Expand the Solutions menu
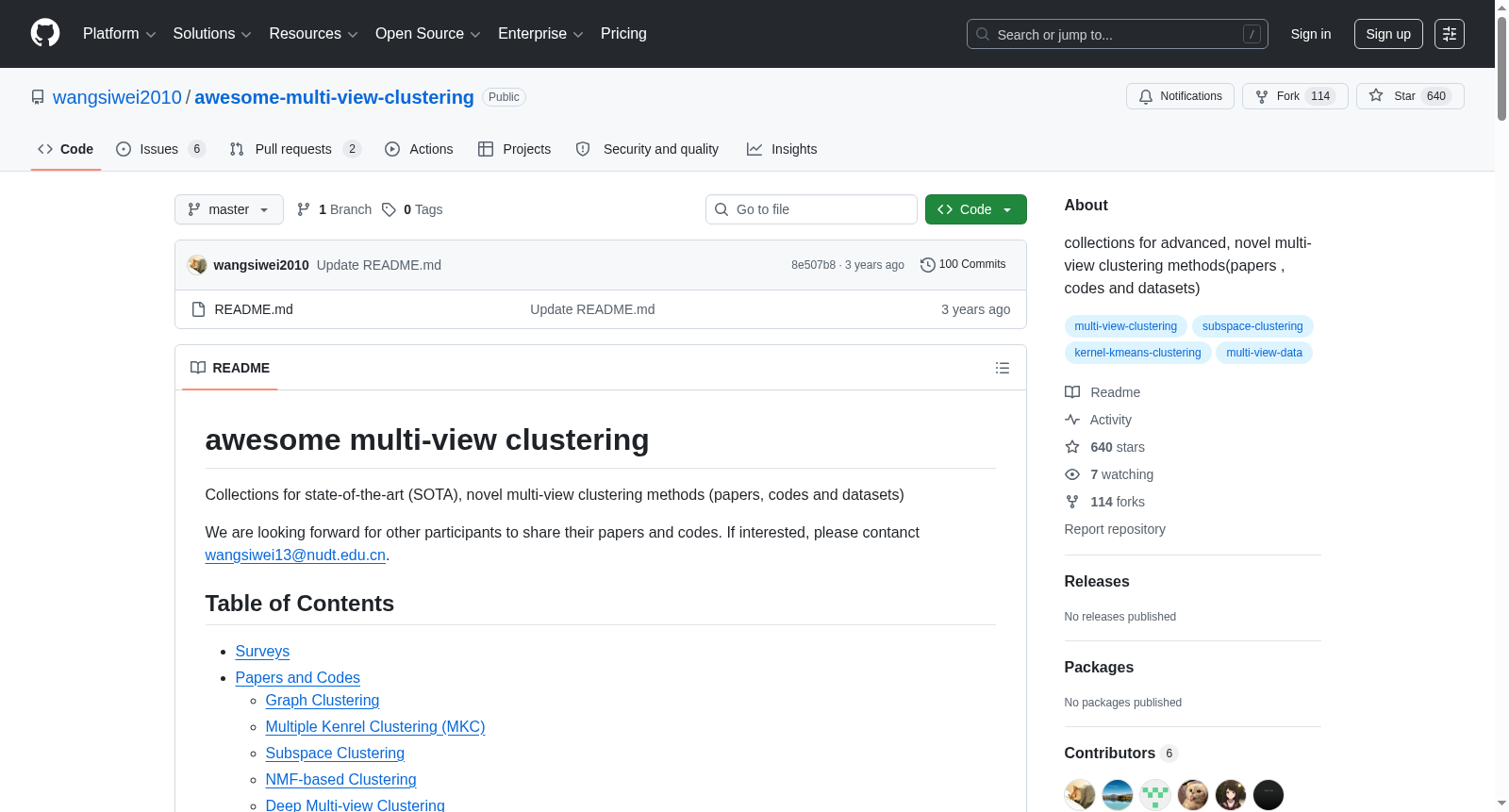This screenshot has width=1509, height=812. [212, 34]
